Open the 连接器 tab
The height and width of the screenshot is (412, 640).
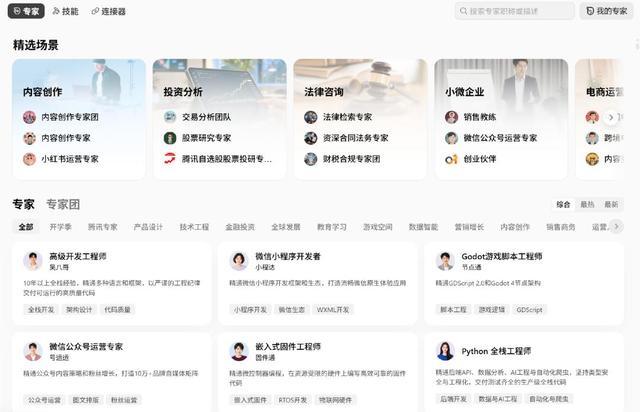click(109, 11)
